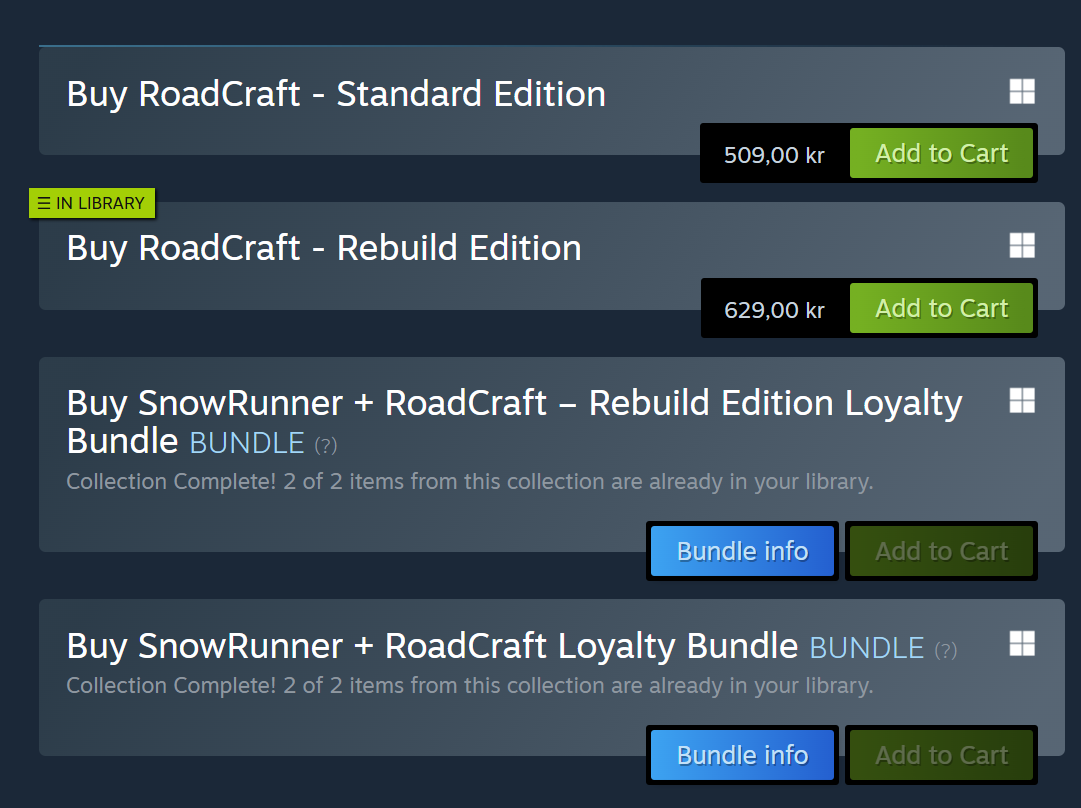The width and height of the screenshot is (1081, 808).
Task: Click the Buy RoadCraft - Rebuild Edition title
Action: click(x=324, y=248)
